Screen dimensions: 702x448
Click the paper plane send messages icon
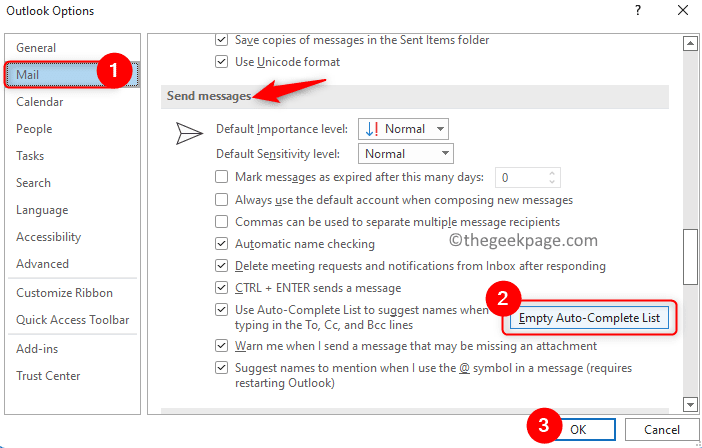click(189, 133)
